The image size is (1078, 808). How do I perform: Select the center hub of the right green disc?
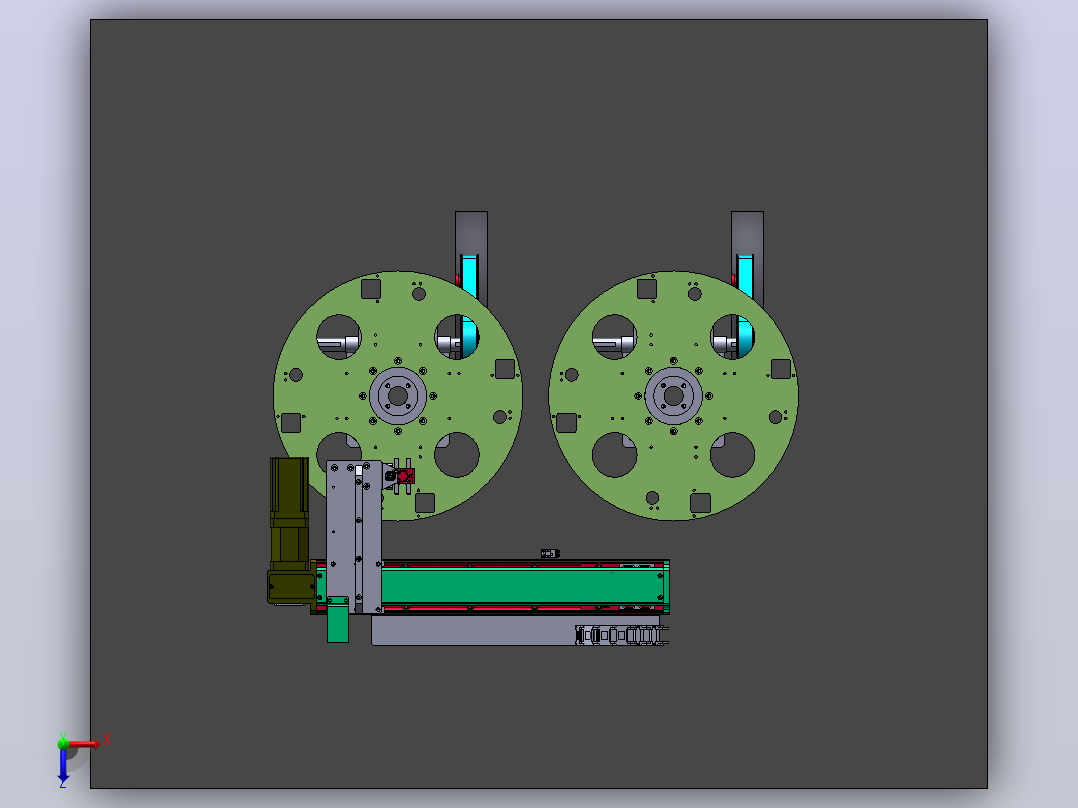click(674, 396)
